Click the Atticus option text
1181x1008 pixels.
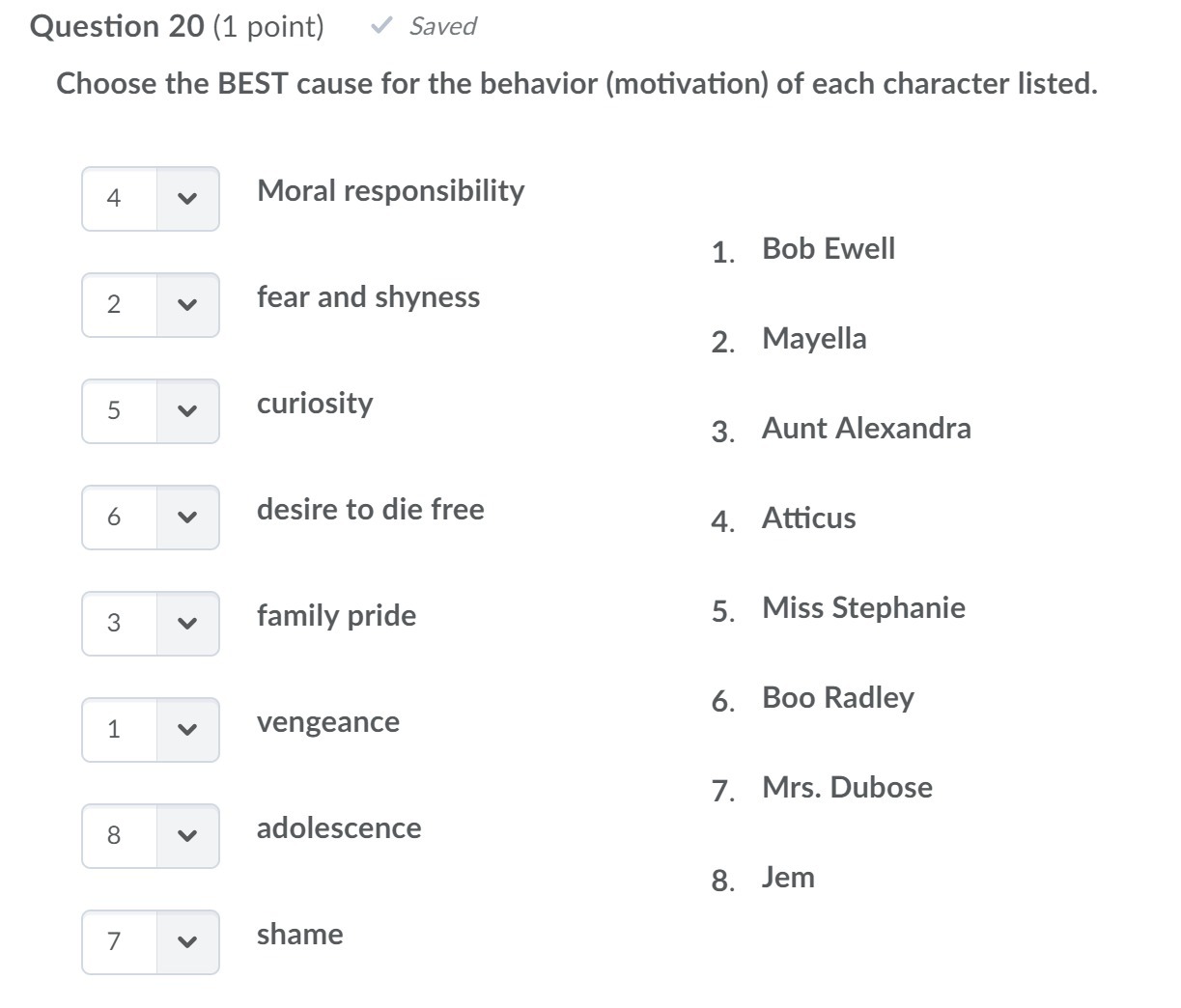pyautogui.click(x=808, y=518)
